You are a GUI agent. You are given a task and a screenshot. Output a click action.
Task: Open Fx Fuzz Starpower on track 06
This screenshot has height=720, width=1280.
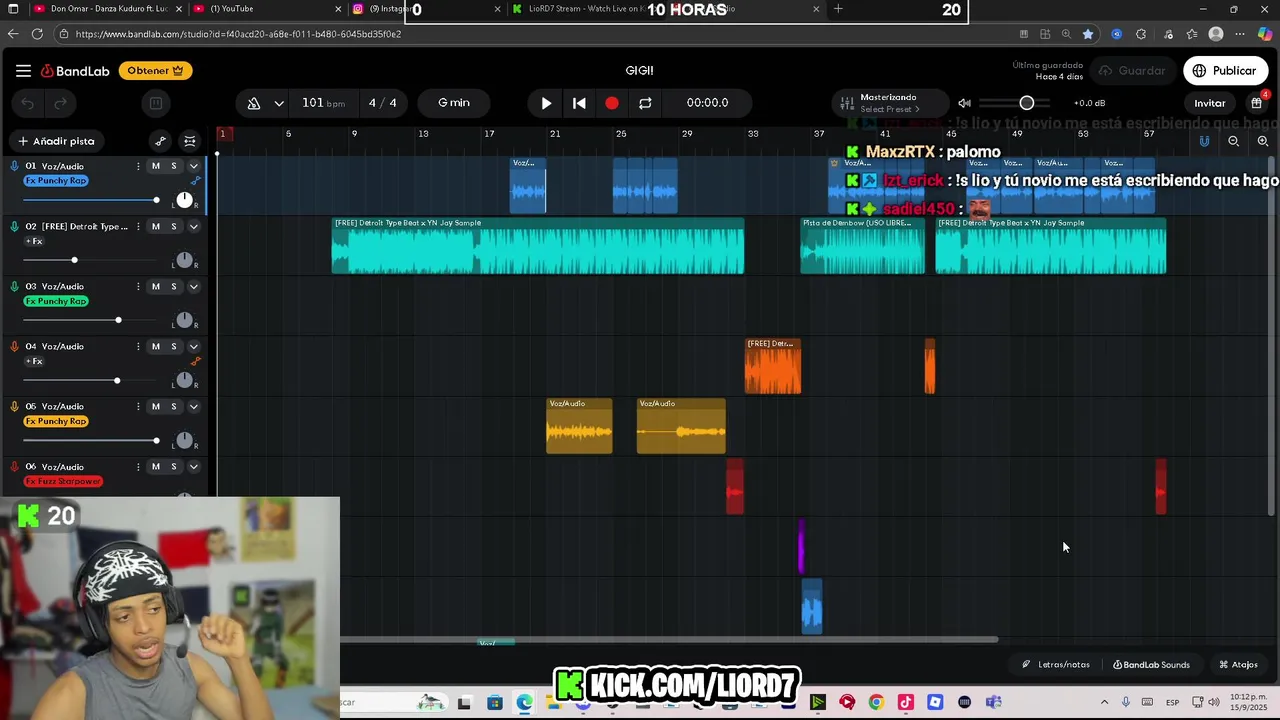pos(63,481)
